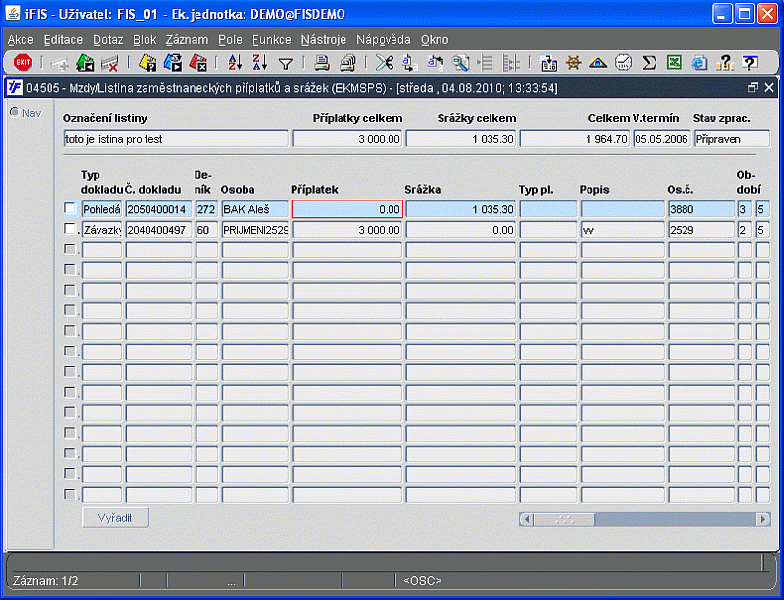Select the Nav radio button
784x600 pixels.
tap(14, 112)
